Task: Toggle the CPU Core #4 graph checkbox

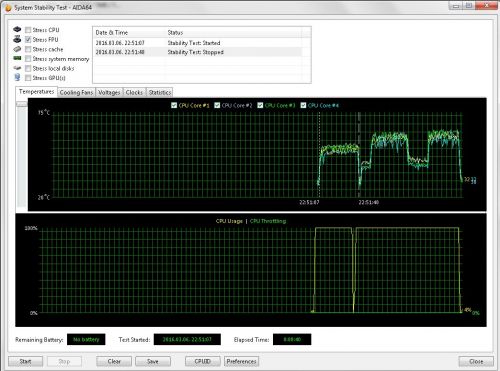Action: coord(303,105)
